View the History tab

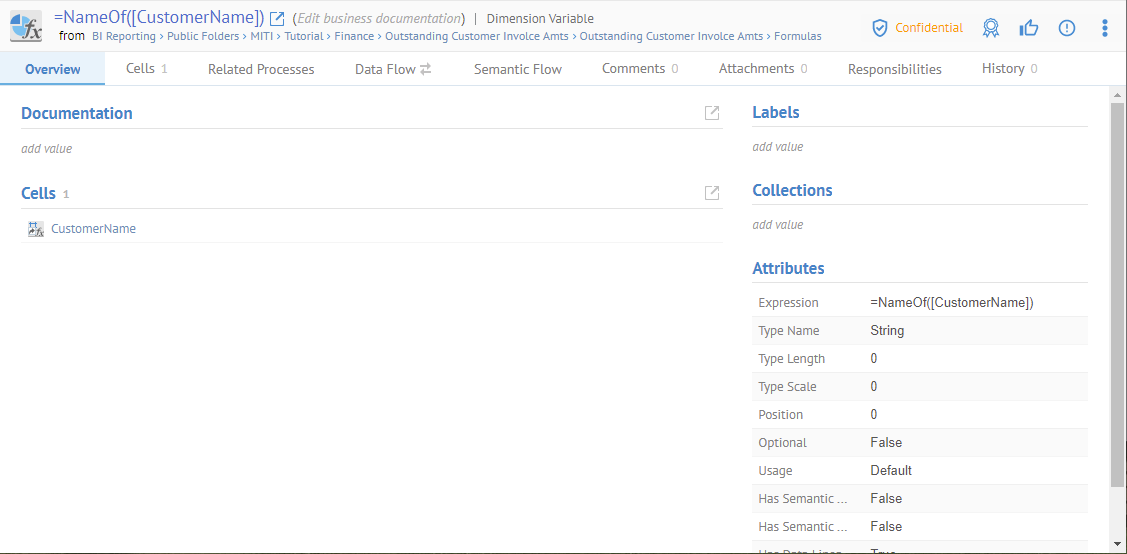click(x=1008, y=69)
